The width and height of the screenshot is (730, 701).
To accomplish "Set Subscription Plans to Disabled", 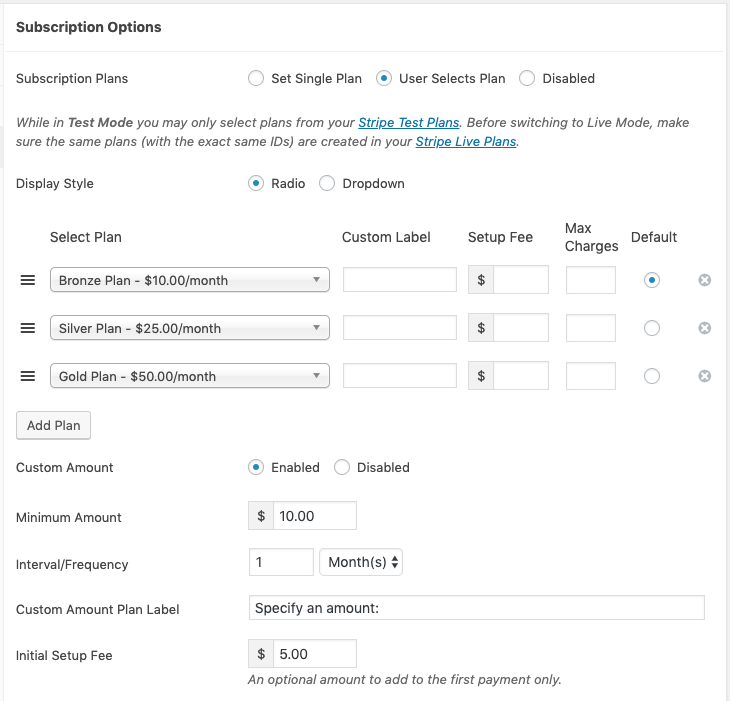I will click(527, 78).
